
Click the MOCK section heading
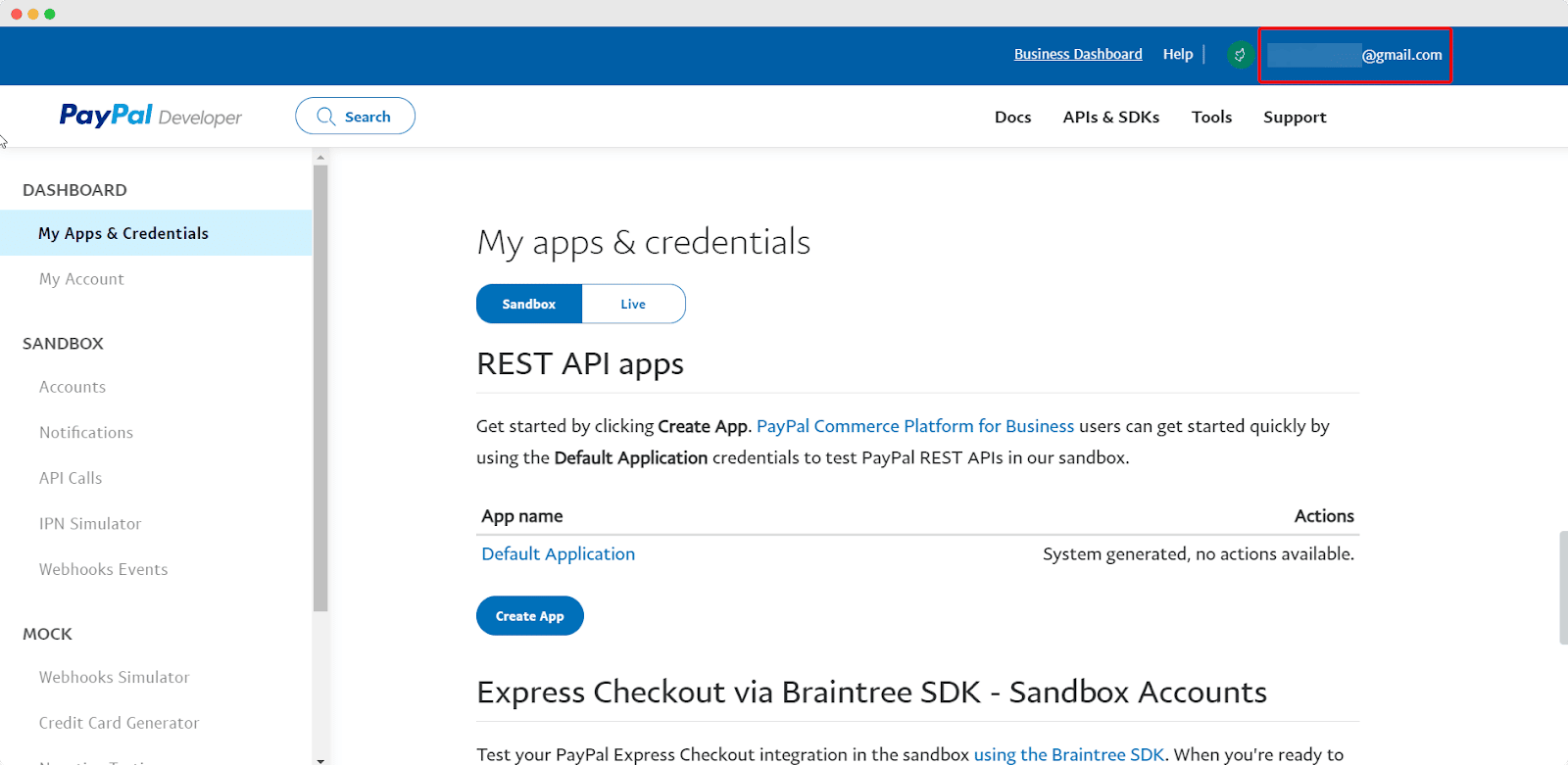click(47, 634)
